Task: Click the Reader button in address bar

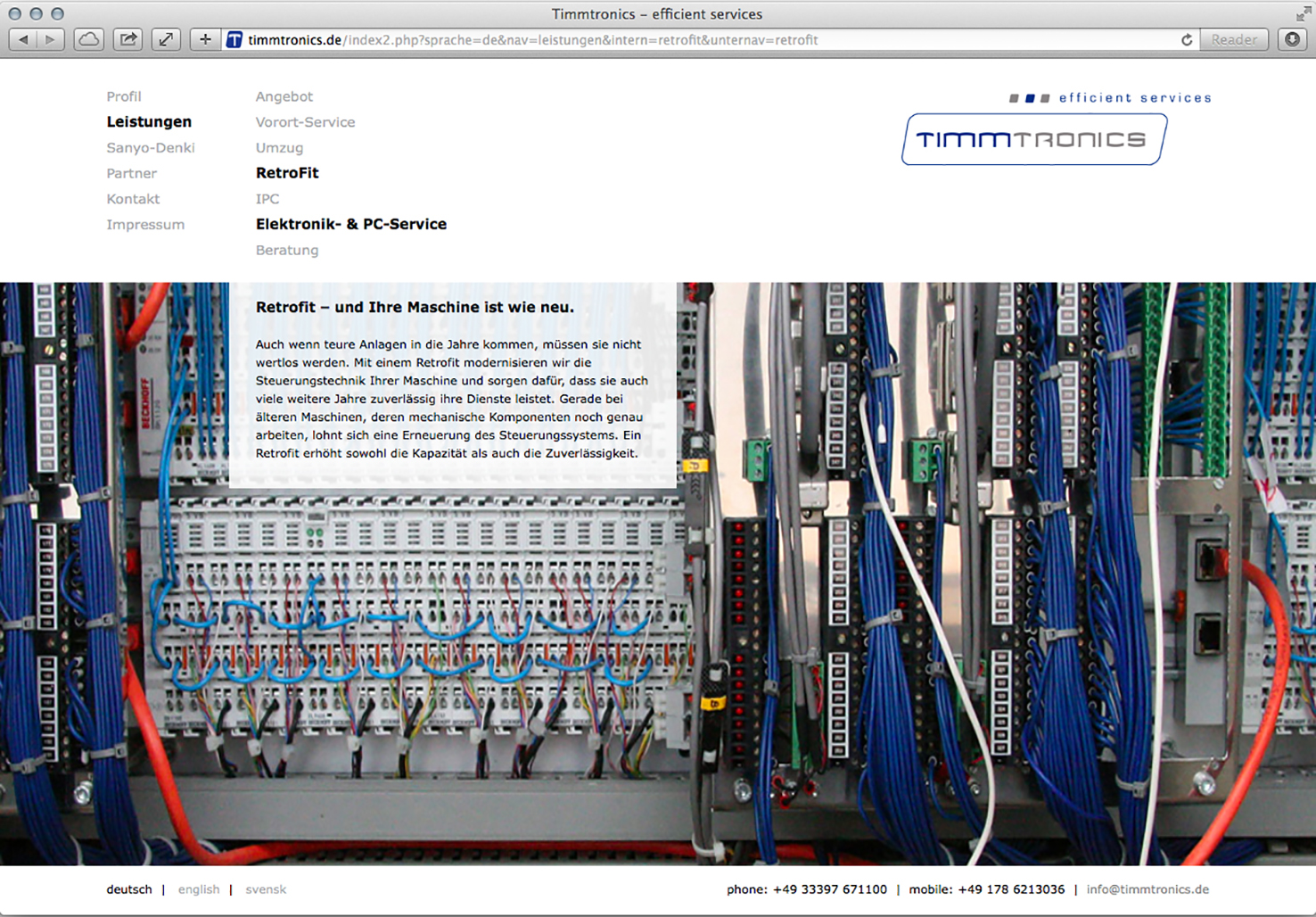Action: coord(1234,40)
